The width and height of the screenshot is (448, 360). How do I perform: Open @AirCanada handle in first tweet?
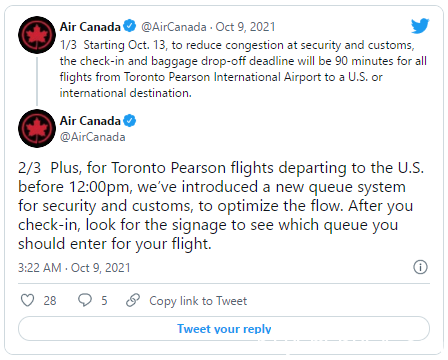pos(174,27)
